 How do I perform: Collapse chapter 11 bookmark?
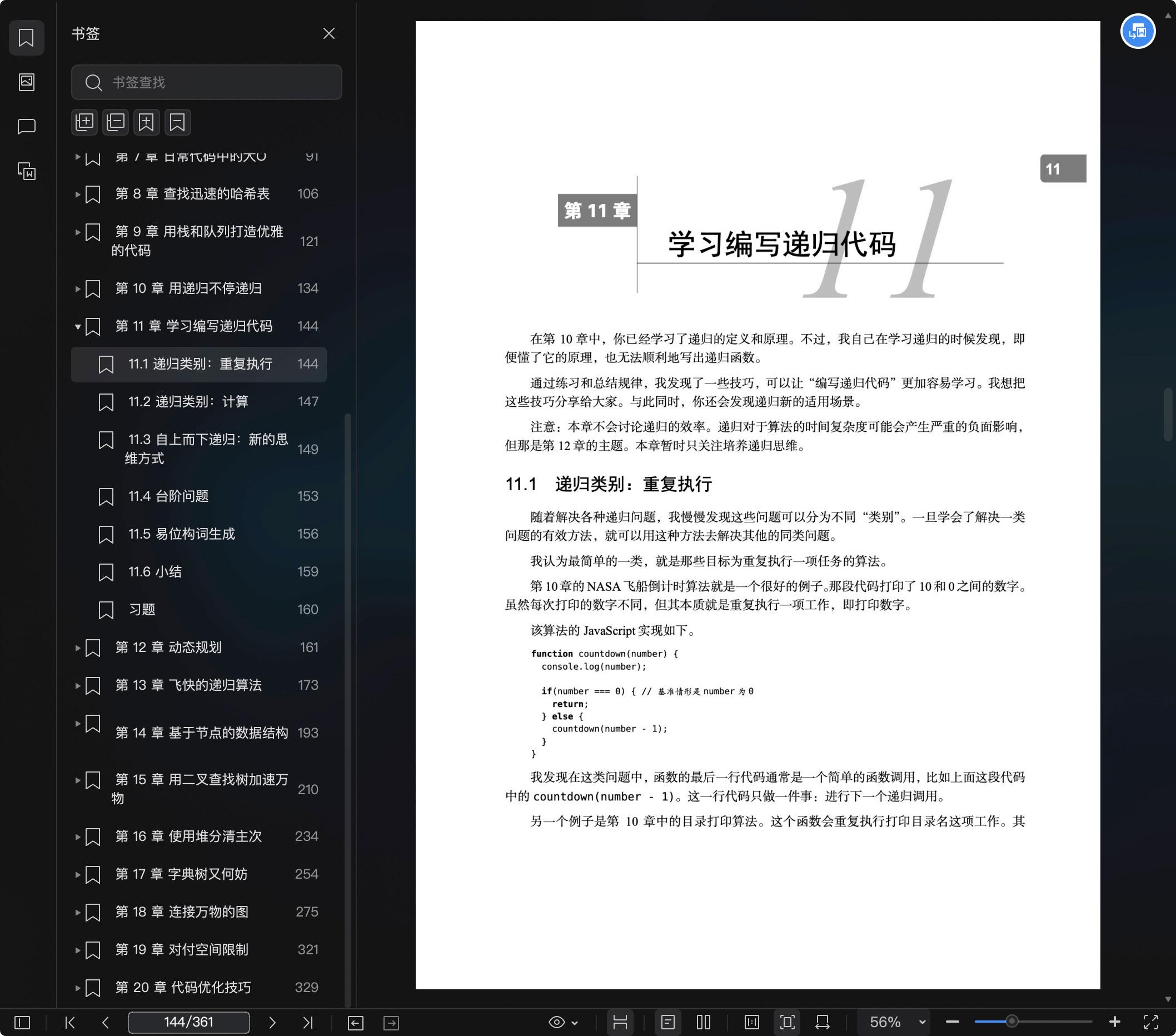[78, 327]
